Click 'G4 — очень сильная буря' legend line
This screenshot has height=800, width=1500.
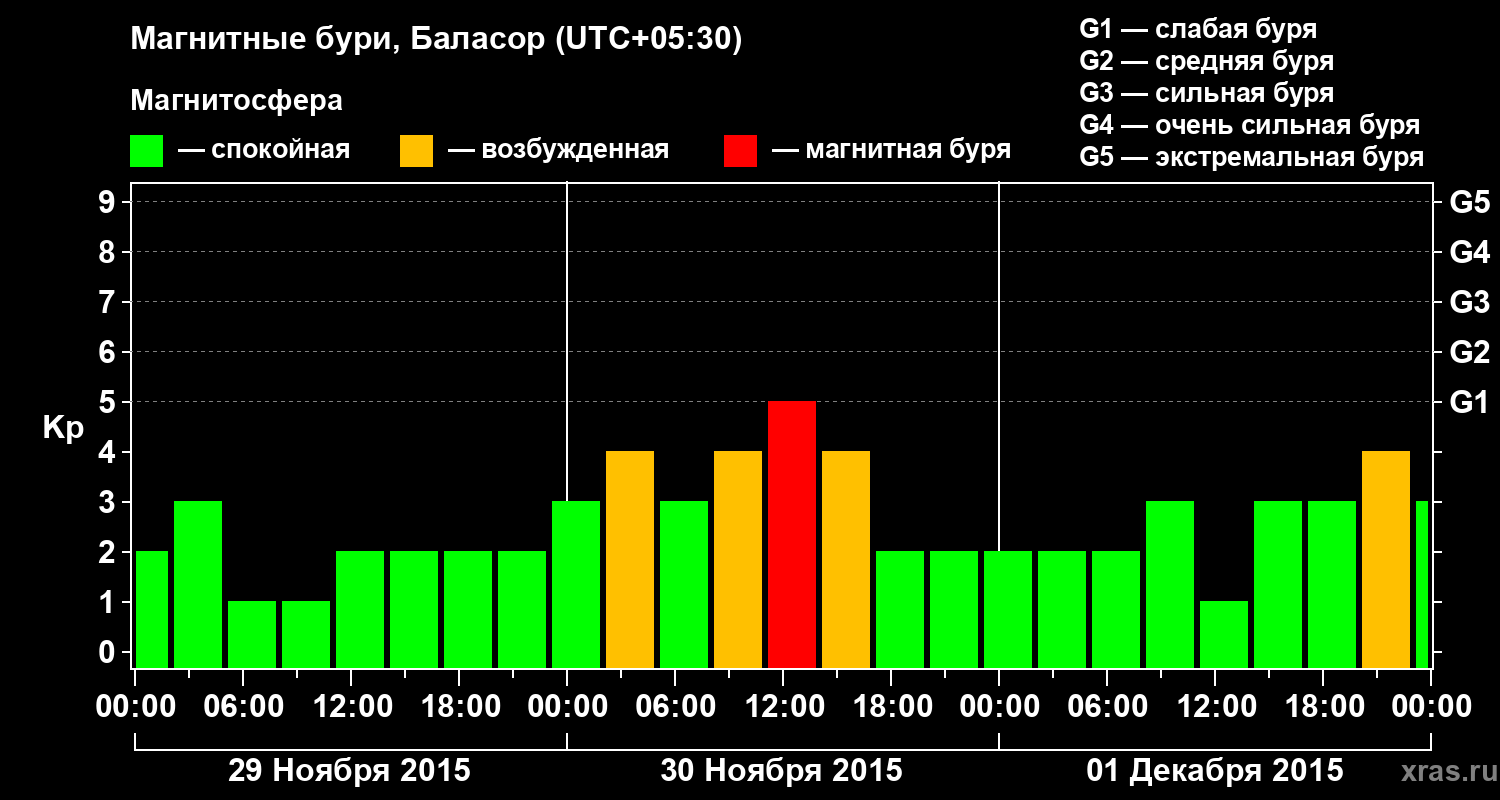point(1249,125)
